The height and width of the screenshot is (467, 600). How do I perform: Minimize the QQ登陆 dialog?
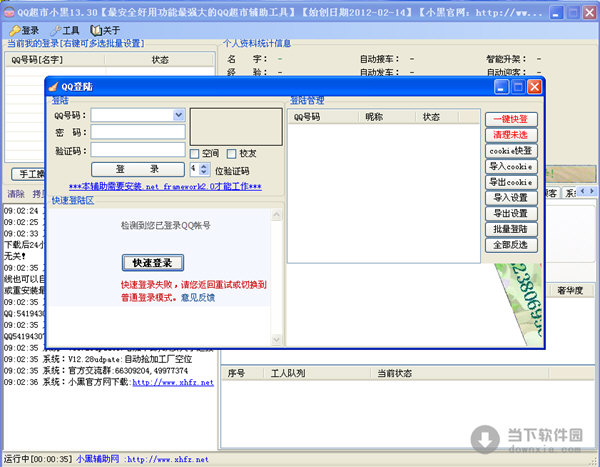click(x=501, y=87)
